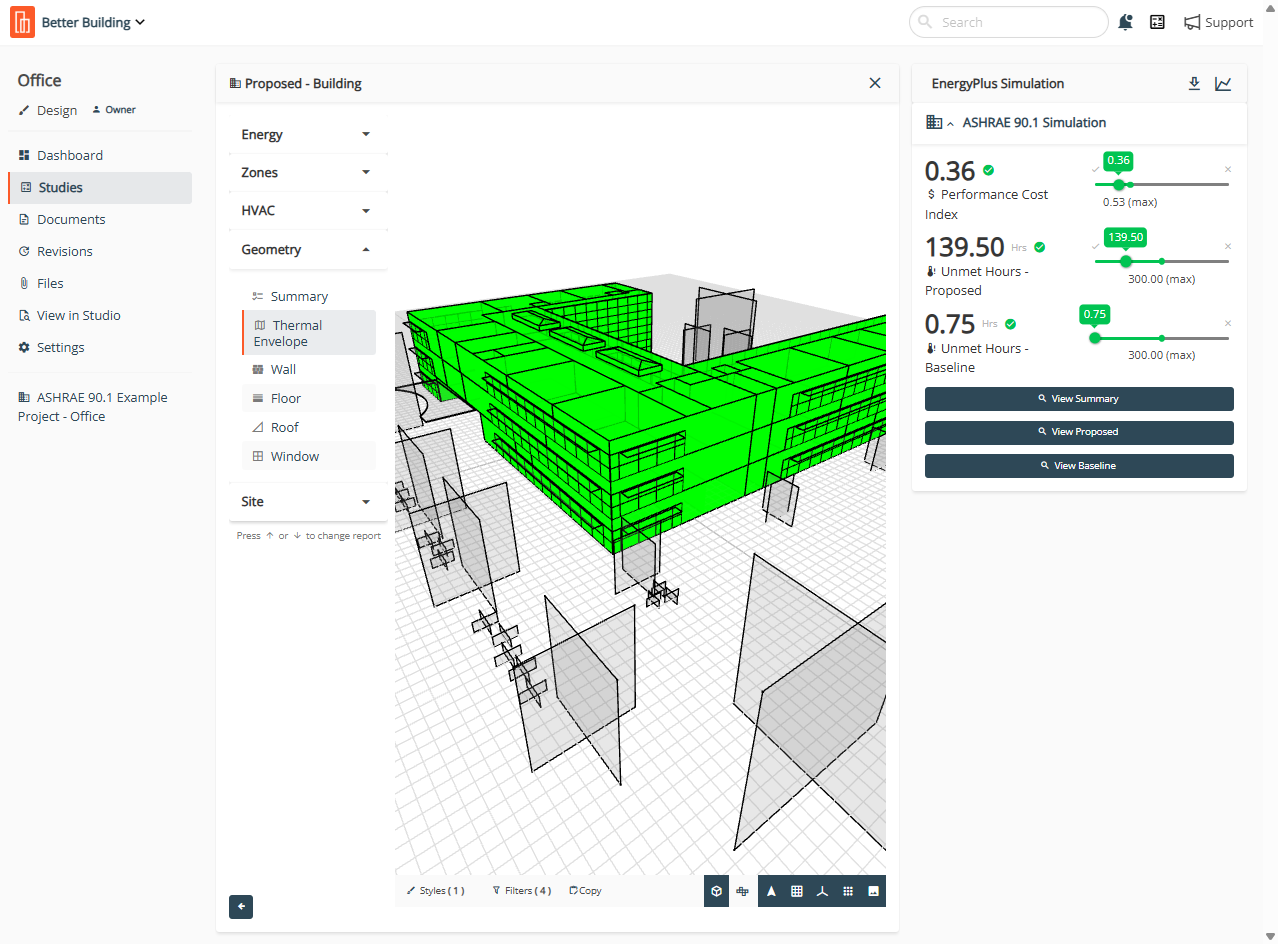This screenshot has height=944, width=1278.
Task: Click the image export icon in viewer toolbar
Action: tap(873, 891)
